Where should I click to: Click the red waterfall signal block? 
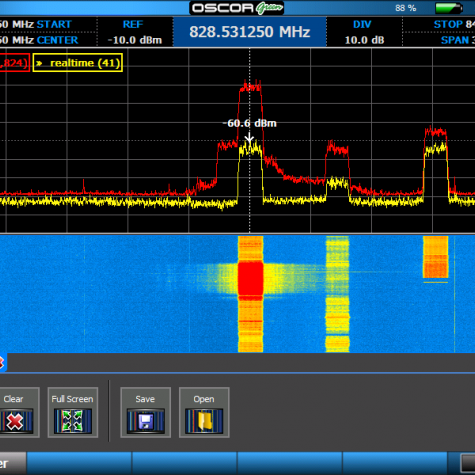point(251,278)
